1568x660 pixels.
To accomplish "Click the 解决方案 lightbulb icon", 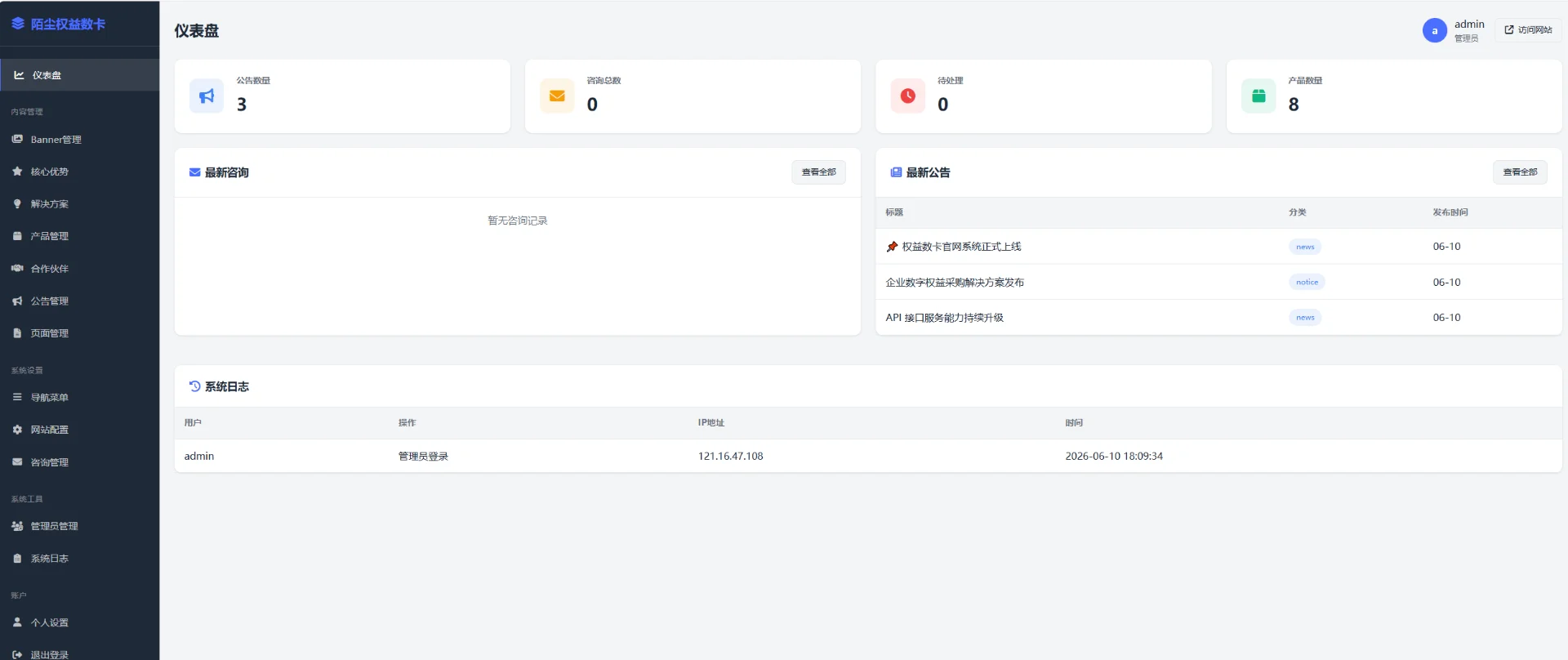I will (17, 204).
